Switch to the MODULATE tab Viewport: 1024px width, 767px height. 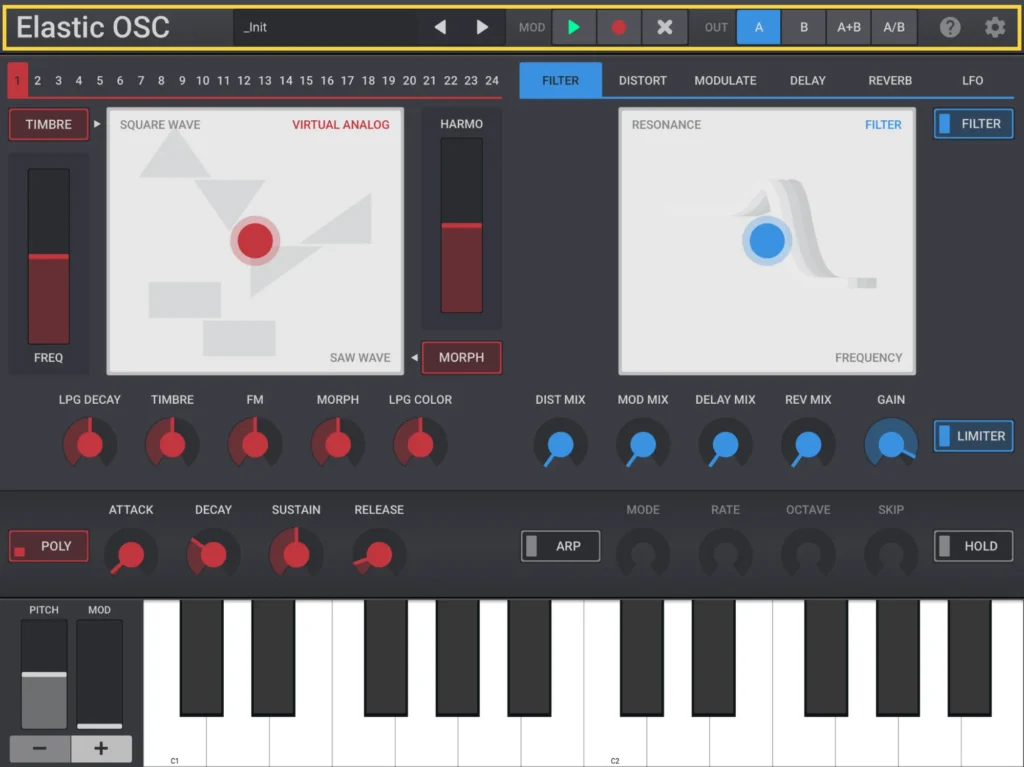click(x=725, y=80)
